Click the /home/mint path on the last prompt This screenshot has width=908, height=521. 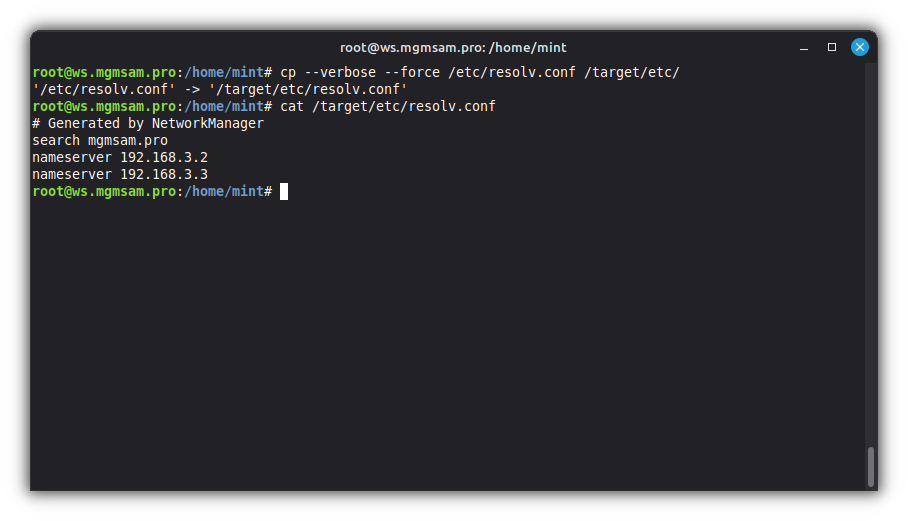[220, 191]
